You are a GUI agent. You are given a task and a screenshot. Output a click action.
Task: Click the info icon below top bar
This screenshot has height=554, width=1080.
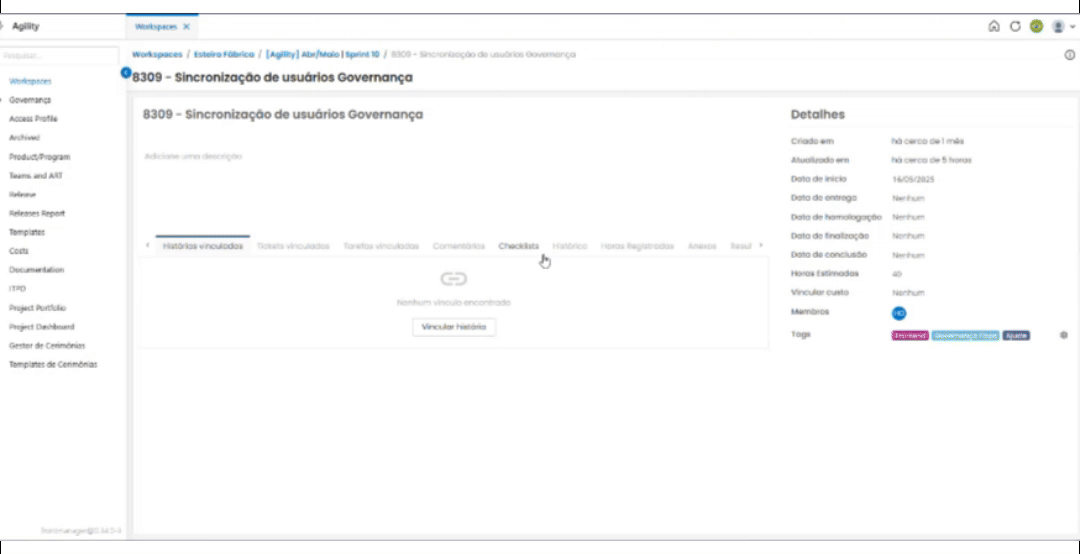point(1070,55)
